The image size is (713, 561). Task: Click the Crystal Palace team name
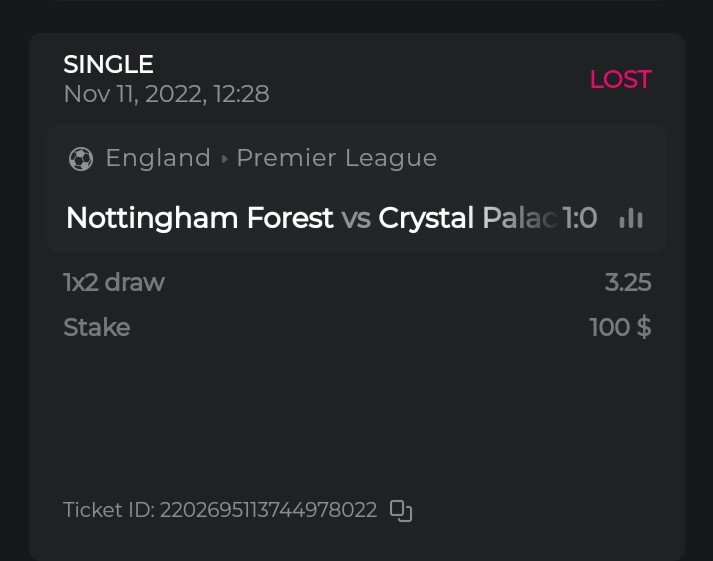click(x=466, y=218)
